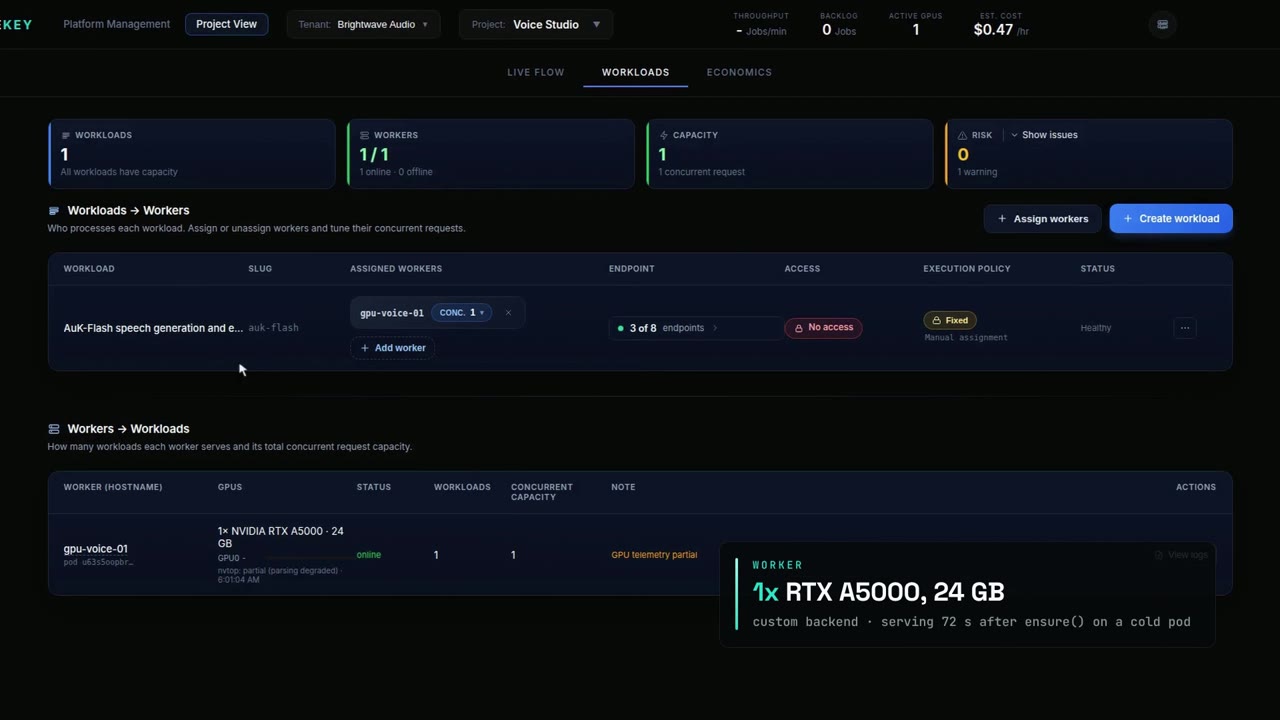
Task: Click the online status of gpu-voice-01
Action: (x=369, y=555)
